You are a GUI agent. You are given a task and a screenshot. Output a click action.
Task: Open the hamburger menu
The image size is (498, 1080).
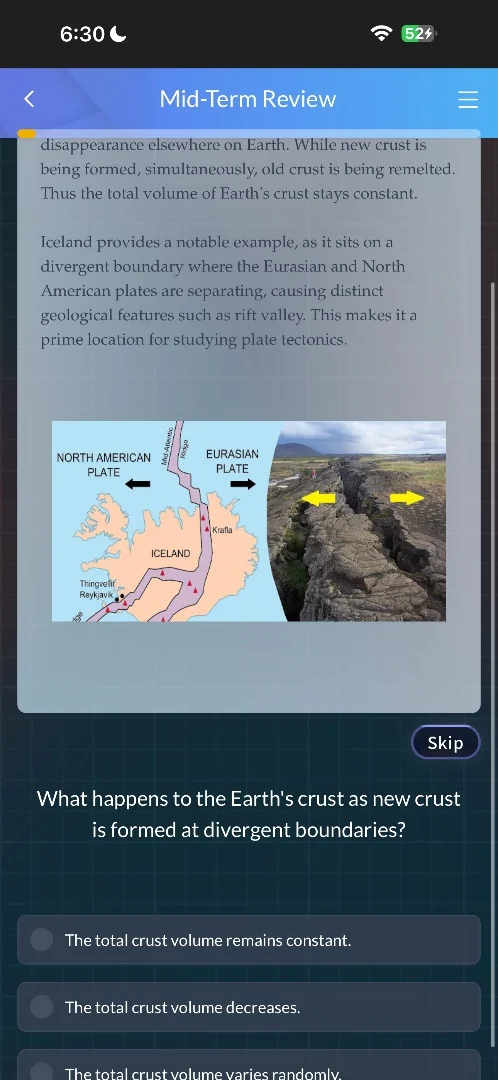tap(468, 99)
